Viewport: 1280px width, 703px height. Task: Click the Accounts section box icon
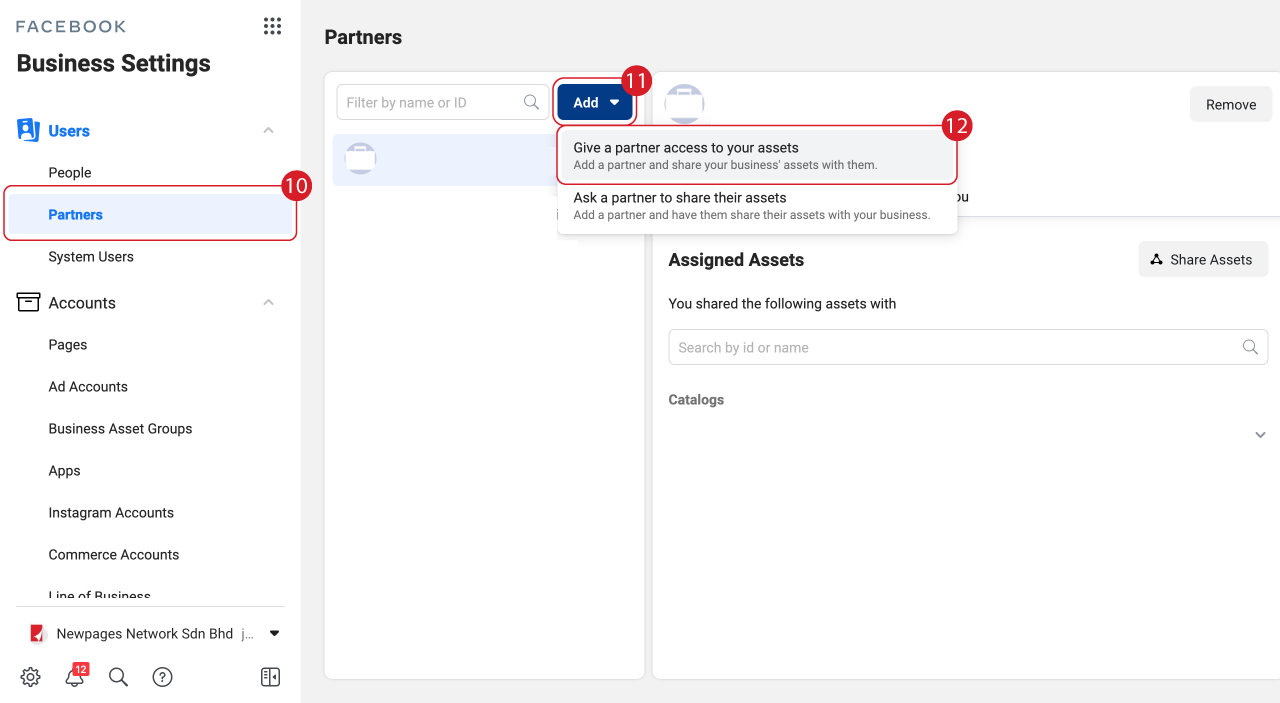(x=28, y=302)
